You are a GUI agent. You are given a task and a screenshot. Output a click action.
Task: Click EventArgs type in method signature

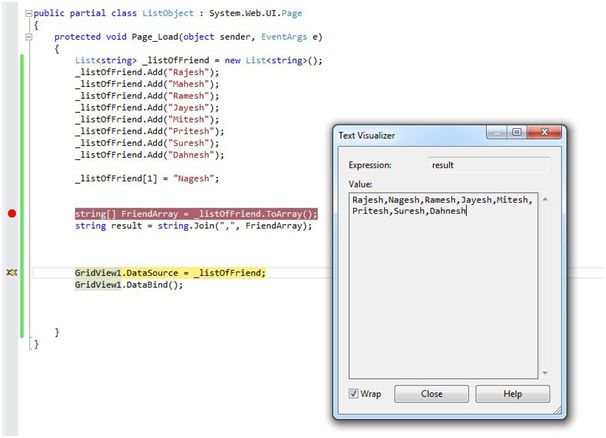(284, 37)
